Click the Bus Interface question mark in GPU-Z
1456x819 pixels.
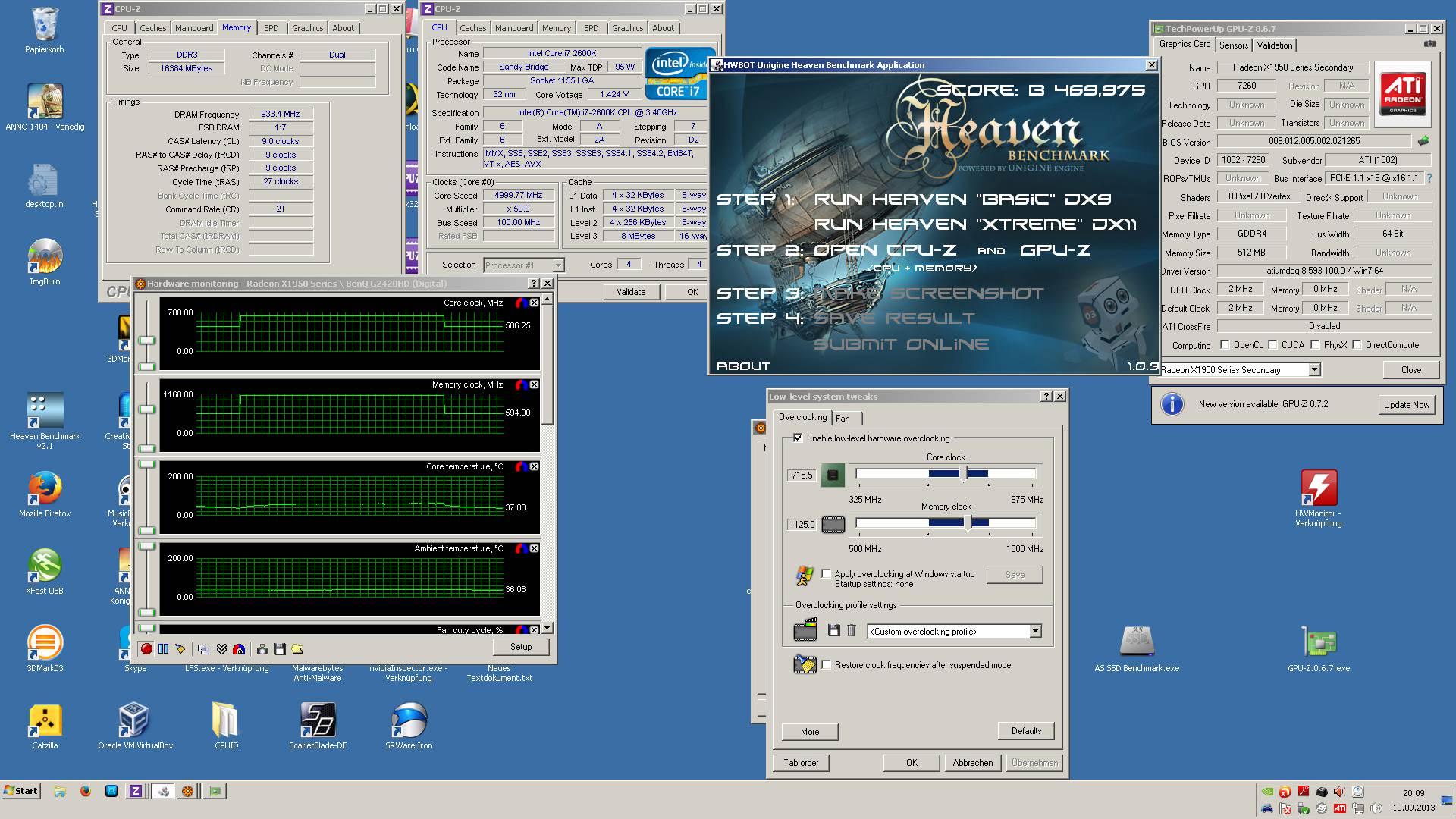pos(1429,179)
